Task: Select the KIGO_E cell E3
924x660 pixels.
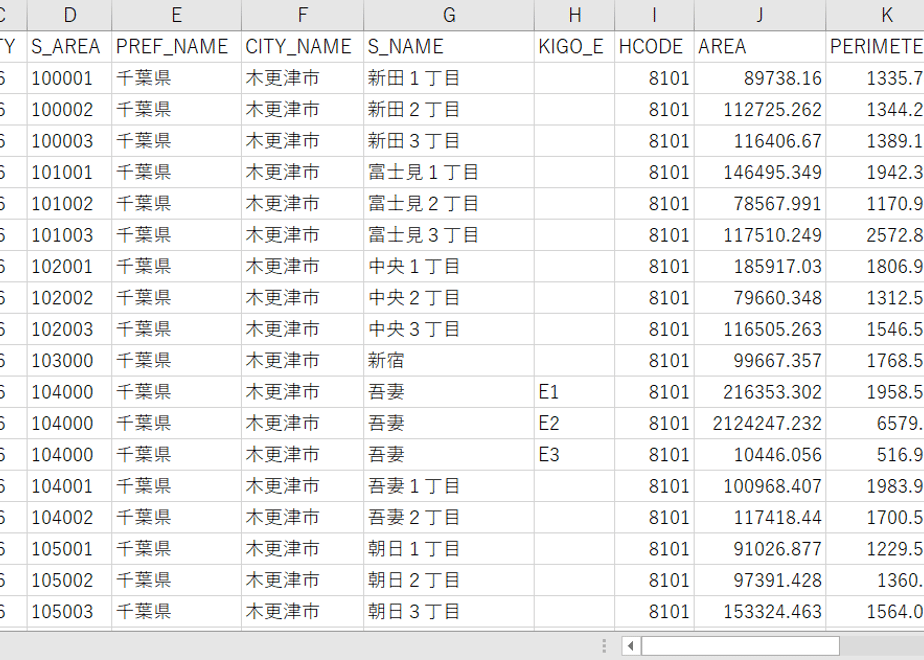Action: (575, 455)
